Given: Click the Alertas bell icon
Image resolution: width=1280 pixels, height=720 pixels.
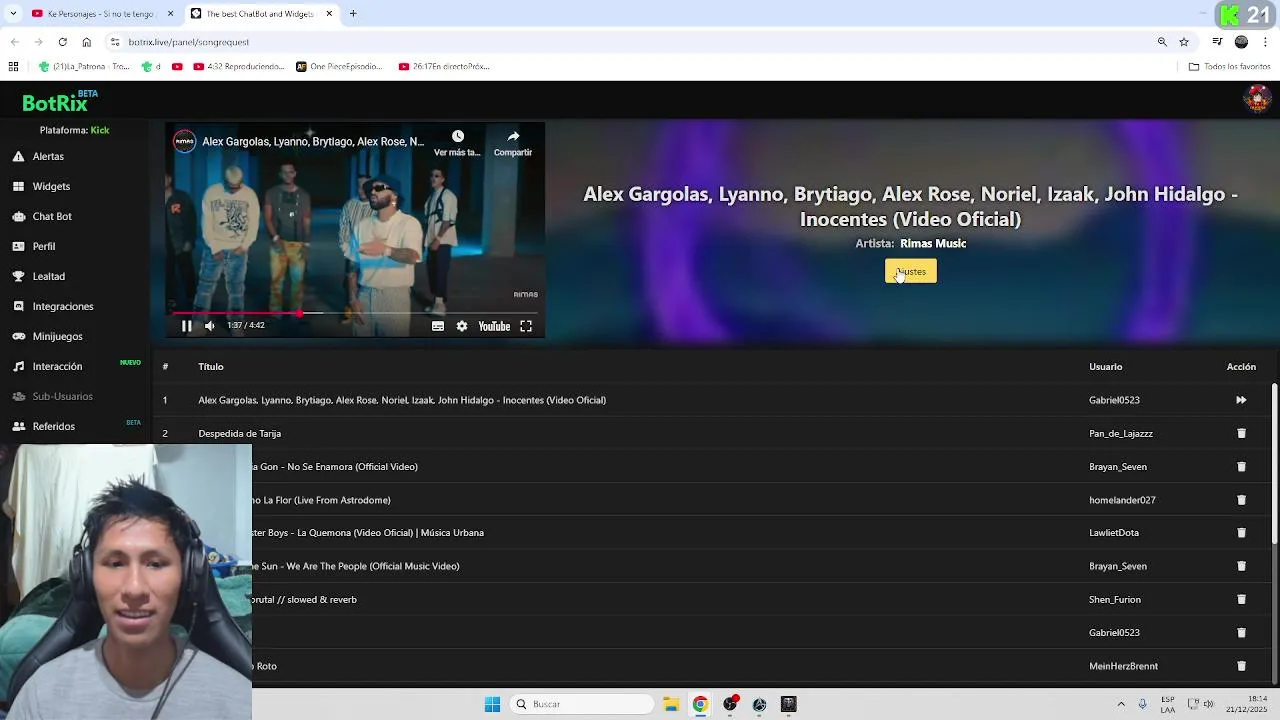Looking at the screenshot, I should pos(18,157).
